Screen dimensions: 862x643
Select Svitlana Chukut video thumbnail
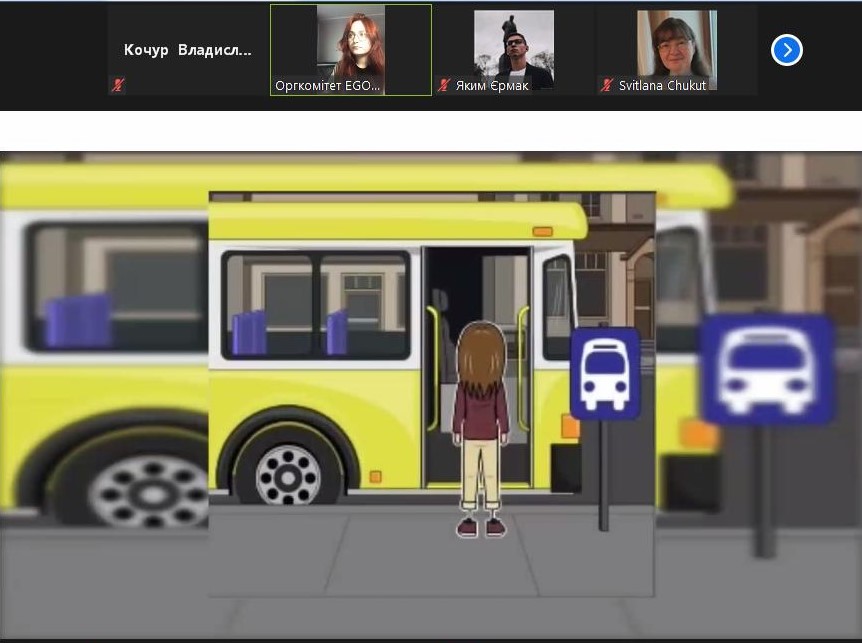pyautogui.click(x=677, y=50)
